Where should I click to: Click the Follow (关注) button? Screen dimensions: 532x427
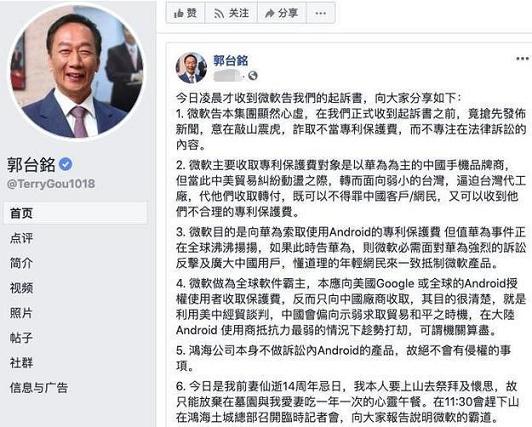231,13
